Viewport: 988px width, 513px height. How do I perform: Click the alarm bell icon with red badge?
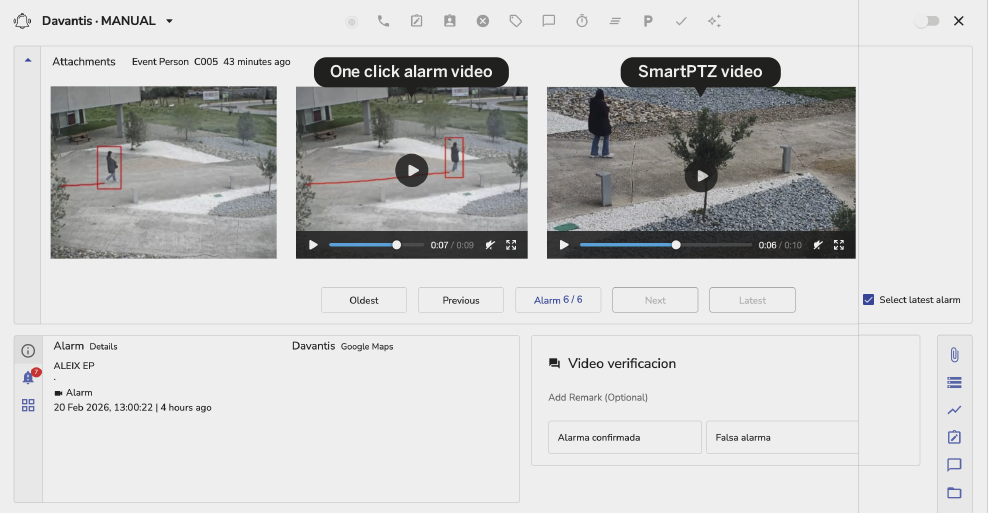(x=28, y=378)
